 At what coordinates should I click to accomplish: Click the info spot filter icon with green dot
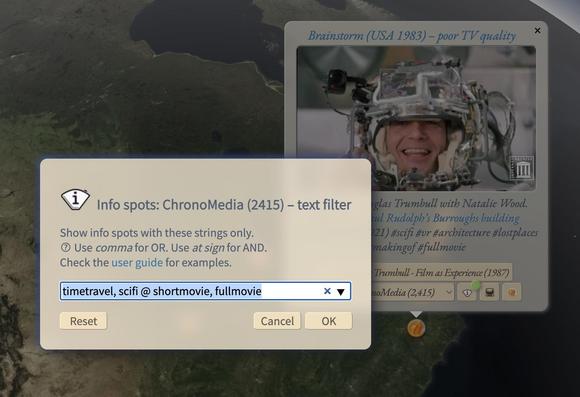468,292
